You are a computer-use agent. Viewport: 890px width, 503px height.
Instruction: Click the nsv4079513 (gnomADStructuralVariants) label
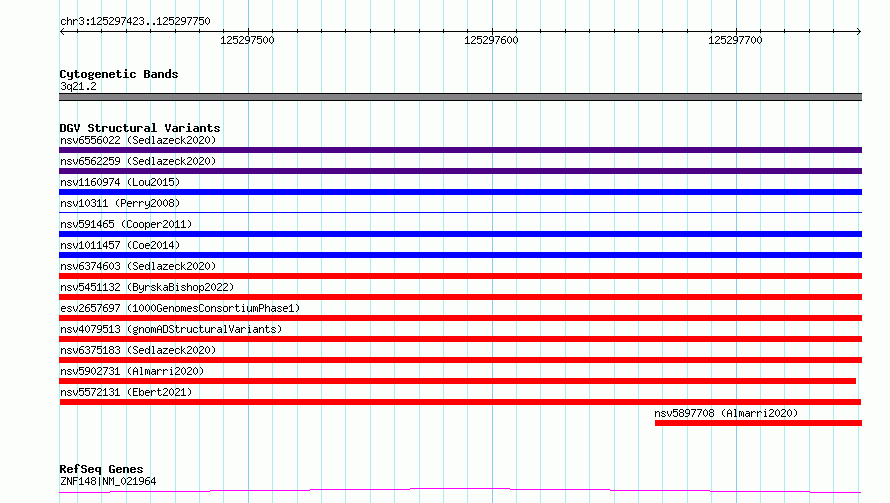pos(171,329)
